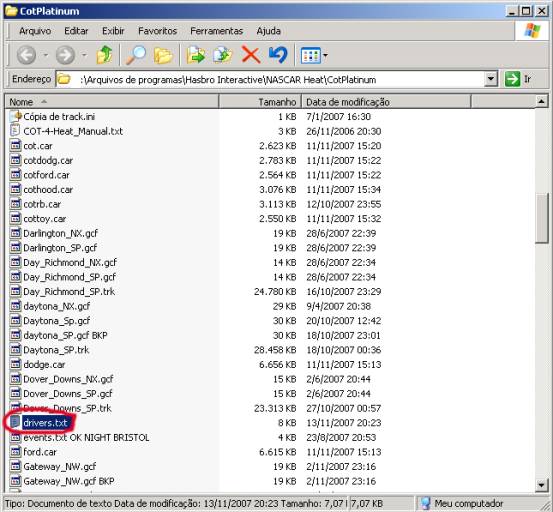Select the Gateway_NW.gcf BKP file name

(69, 481)
